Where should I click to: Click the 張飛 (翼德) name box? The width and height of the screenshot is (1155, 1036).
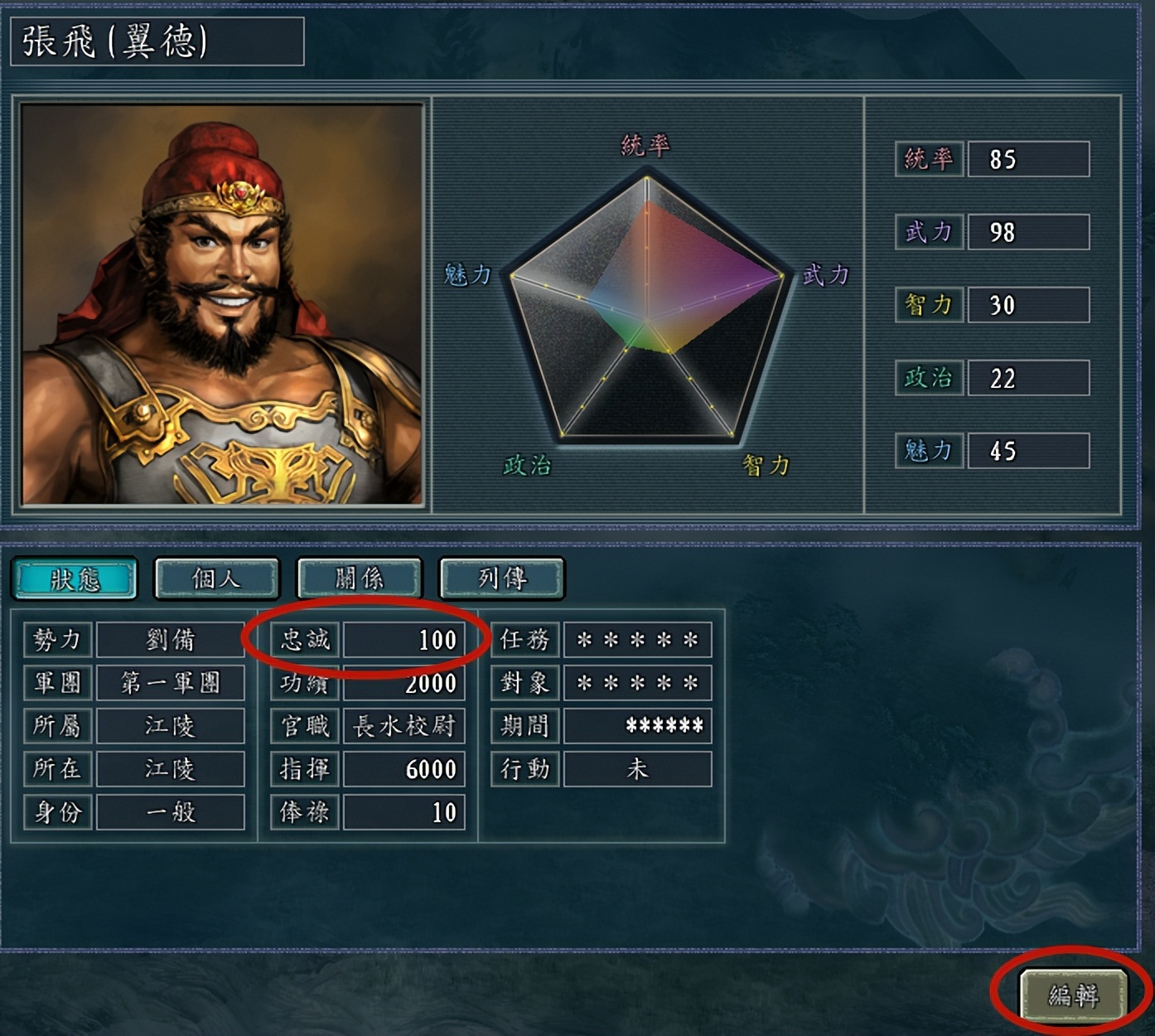pos(157,41)
